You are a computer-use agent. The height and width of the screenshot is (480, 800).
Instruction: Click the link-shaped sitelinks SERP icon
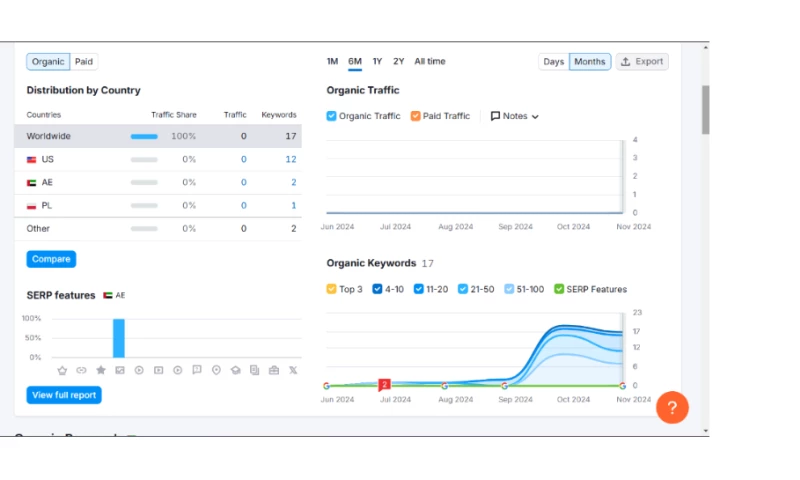coord(82,370)
